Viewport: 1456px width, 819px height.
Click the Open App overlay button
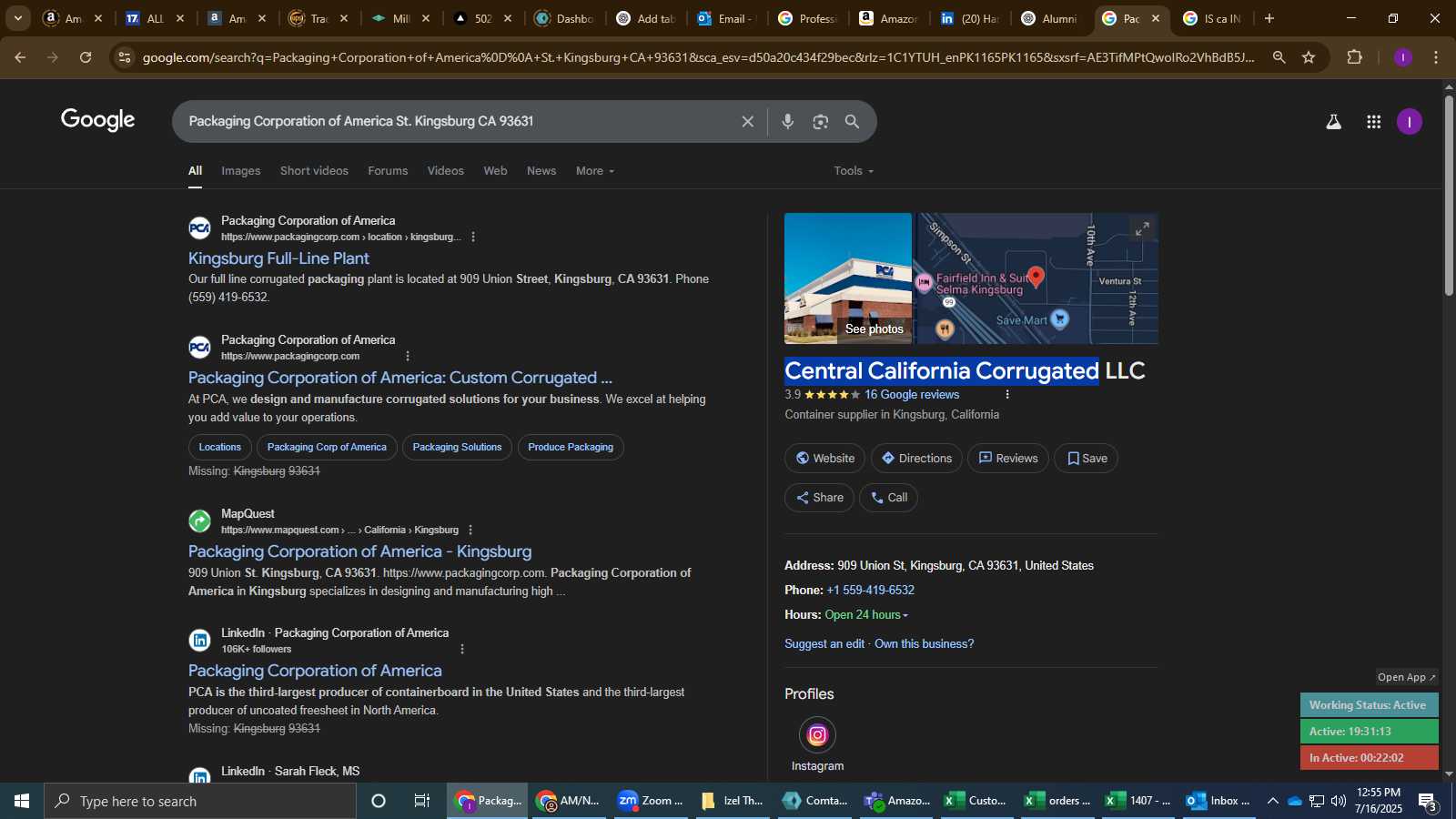[1406, 677]
